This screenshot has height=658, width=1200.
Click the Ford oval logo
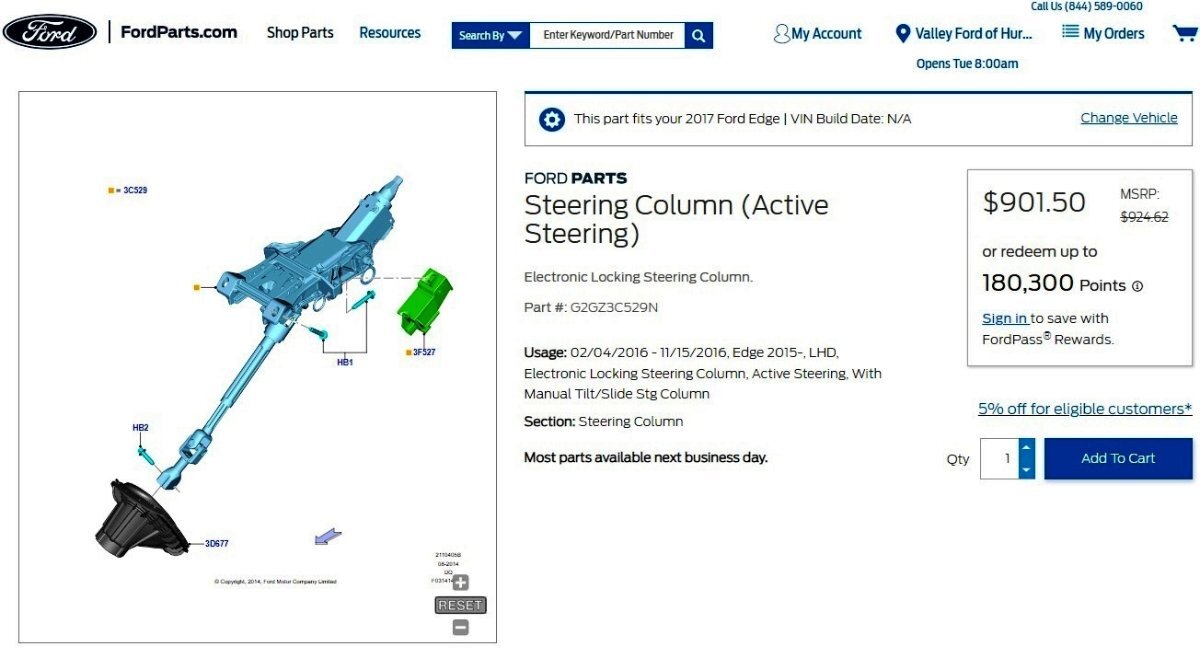point(49,32)
